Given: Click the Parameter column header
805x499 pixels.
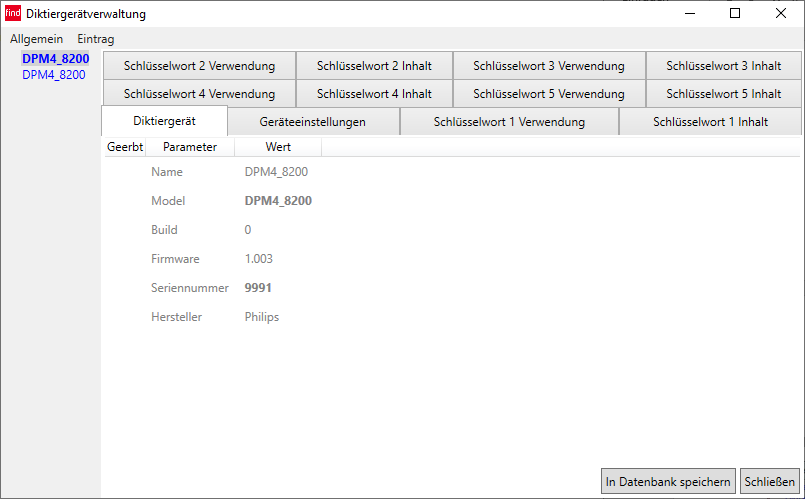Looking at the screenshot, I should point(190,147).
